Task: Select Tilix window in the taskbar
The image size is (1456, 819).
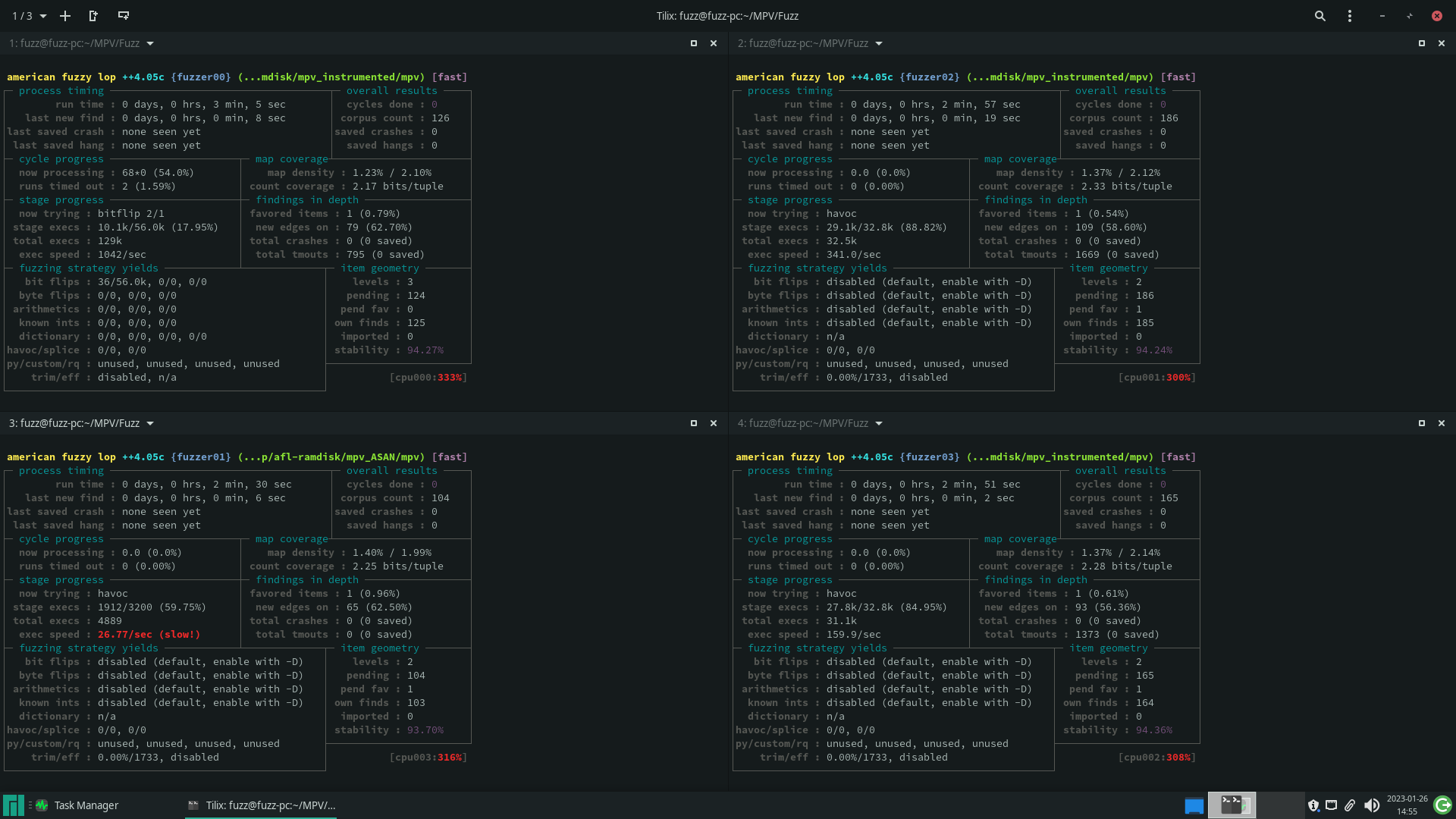Action: click(x=262, y=805)
